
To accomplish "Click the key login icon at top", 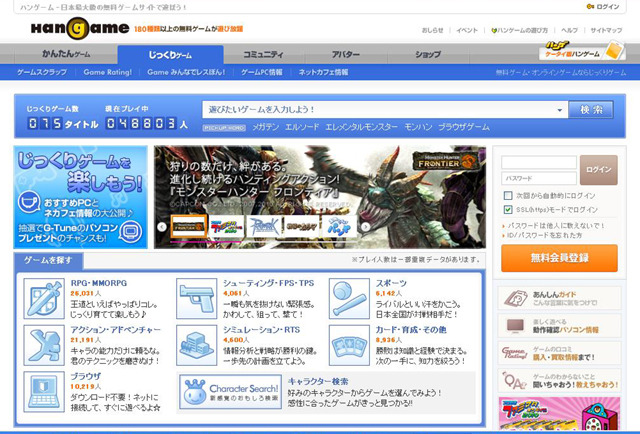I will tap(590, 7).
